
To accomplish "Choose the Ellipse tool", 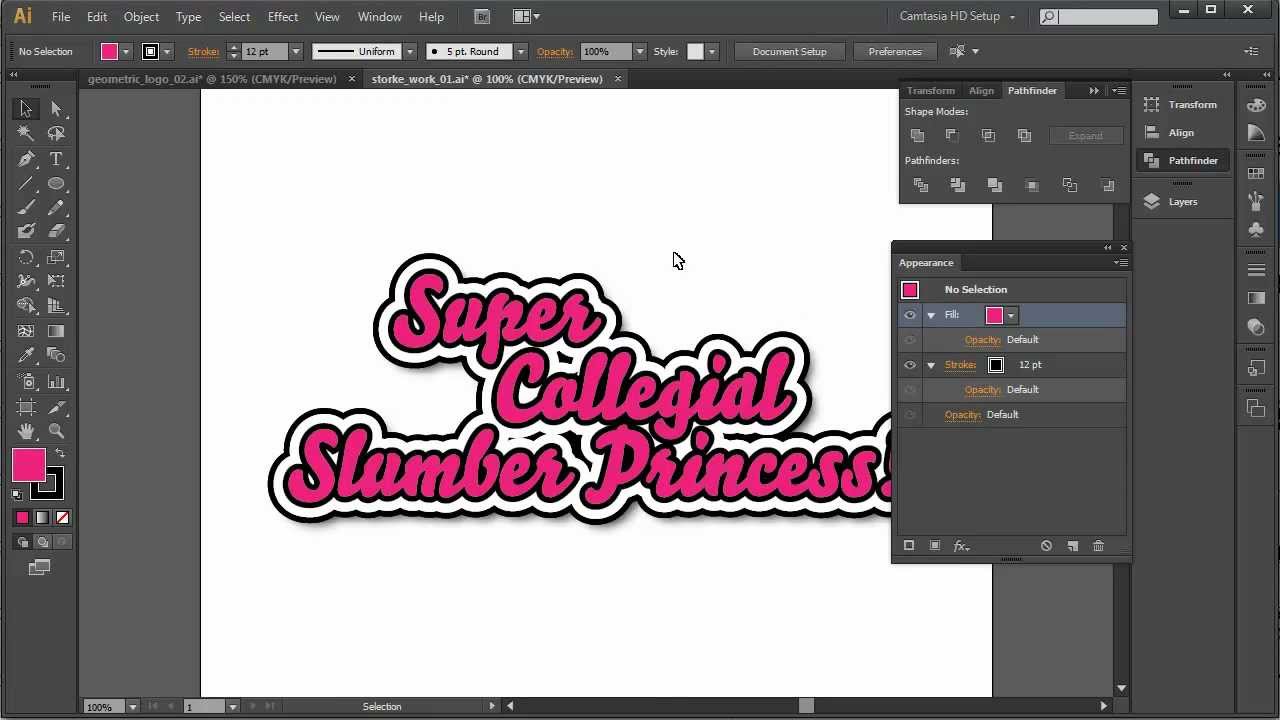I will tap(56, 184).
